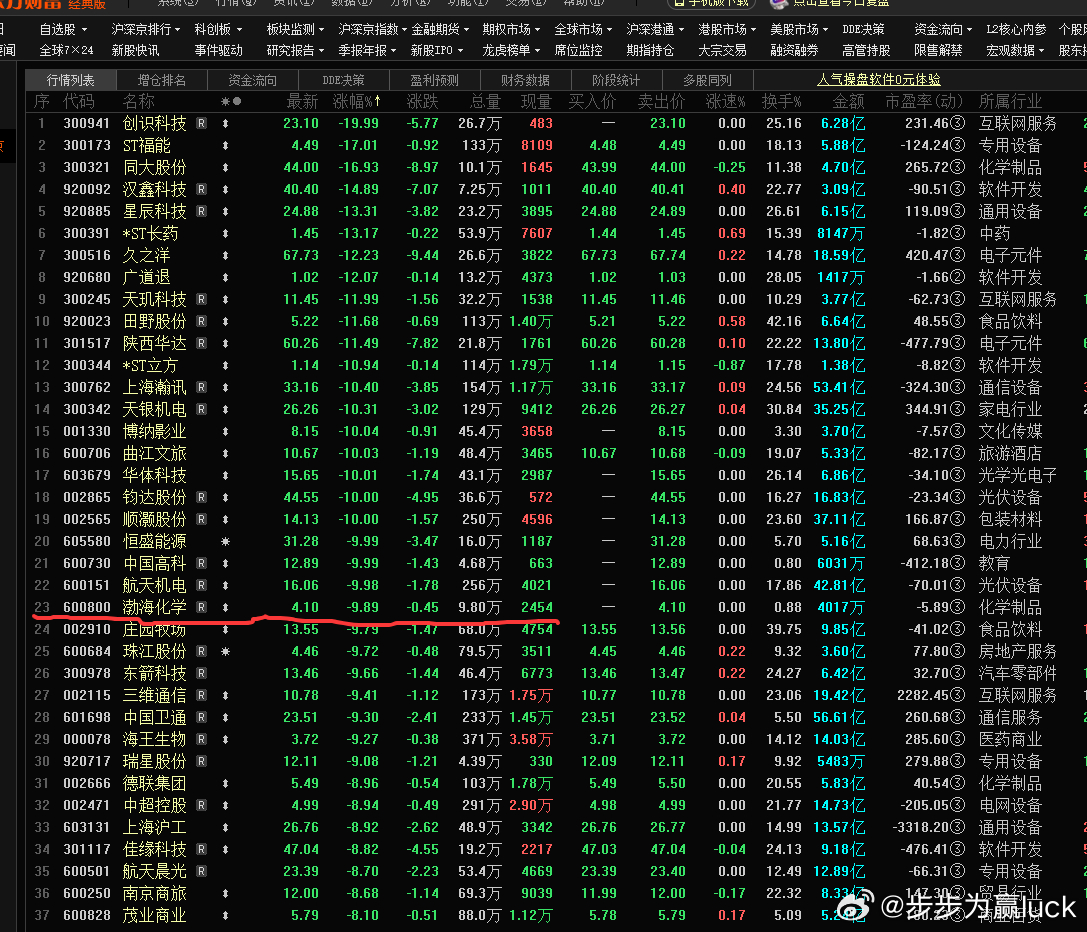The width and height of the screenshot is (1087, 932).
Task: Switch to the 多股同列 tab
Action: coord(706,80)
